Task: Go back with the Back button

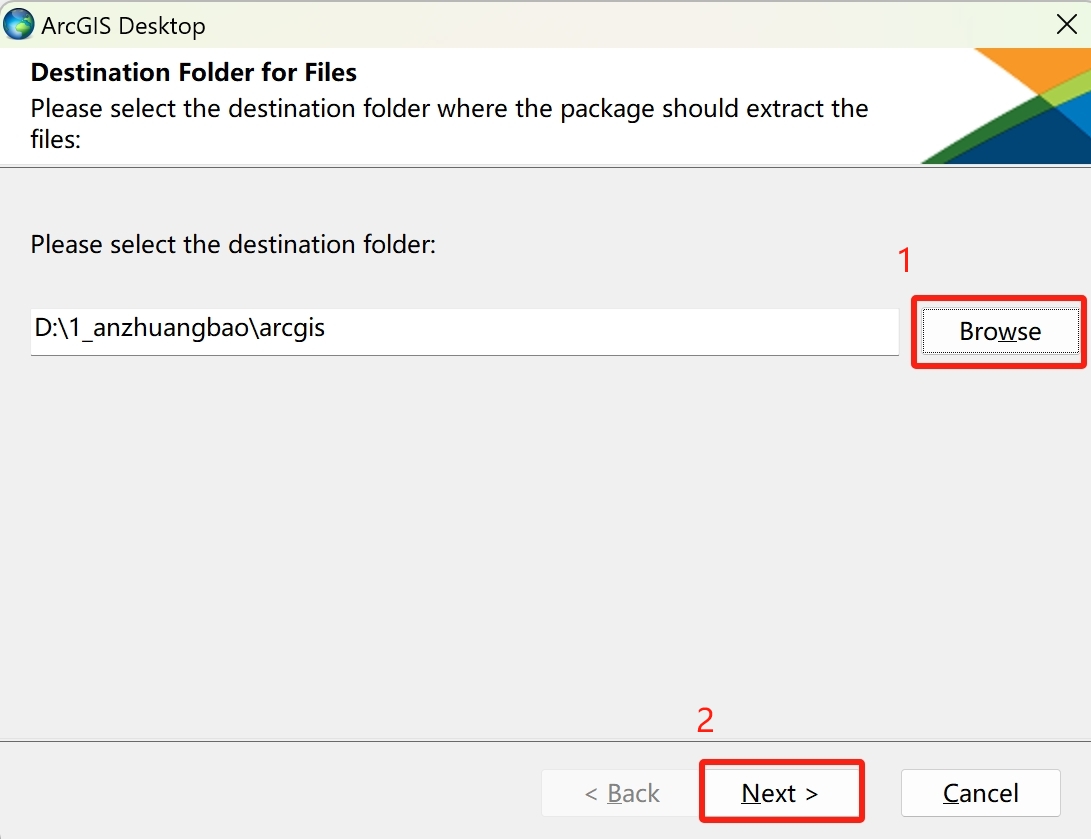Action: [x=621, y=792]
